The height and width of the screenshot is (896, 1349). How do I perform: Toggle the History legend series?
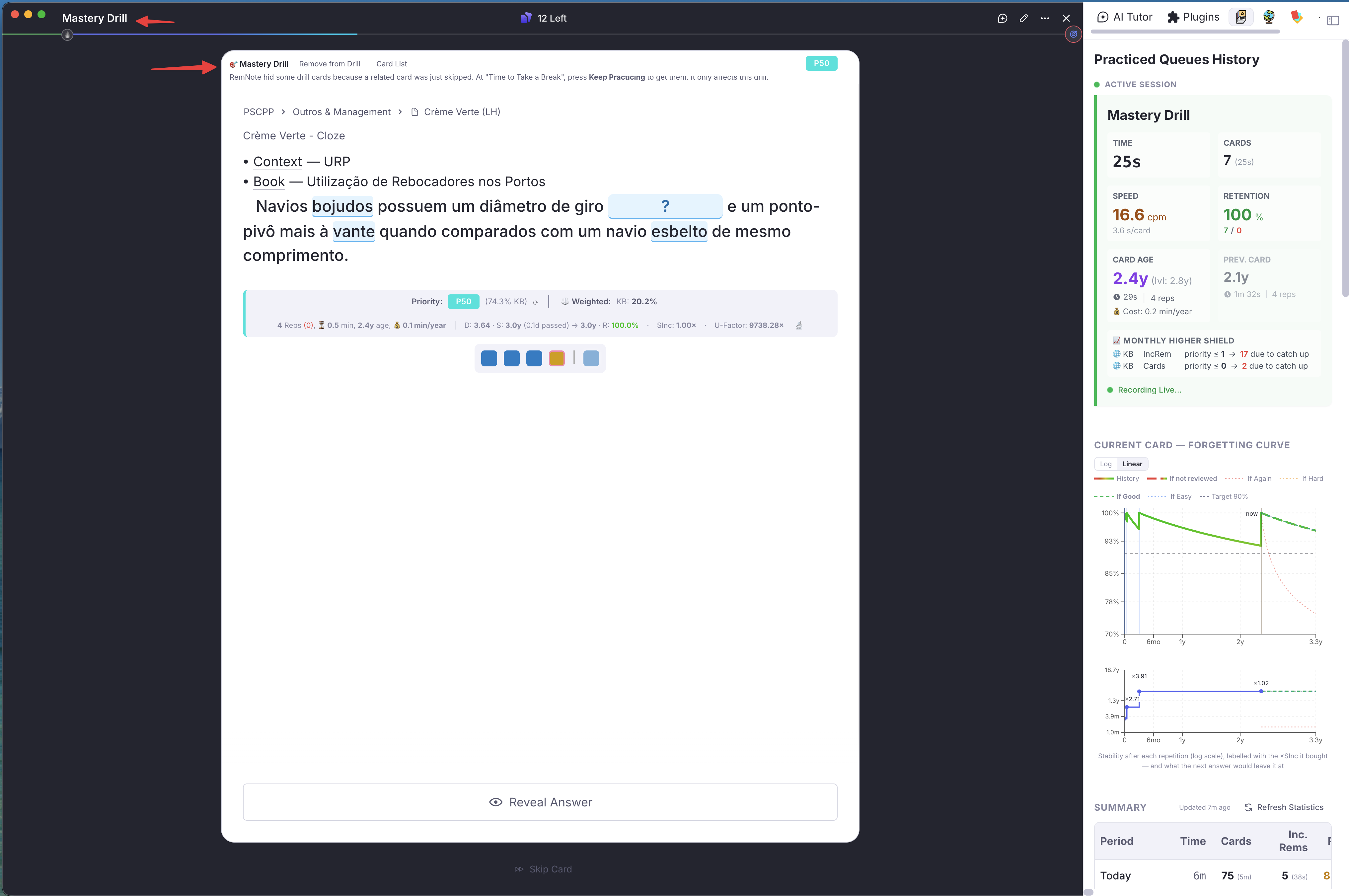coord(1116,479)
